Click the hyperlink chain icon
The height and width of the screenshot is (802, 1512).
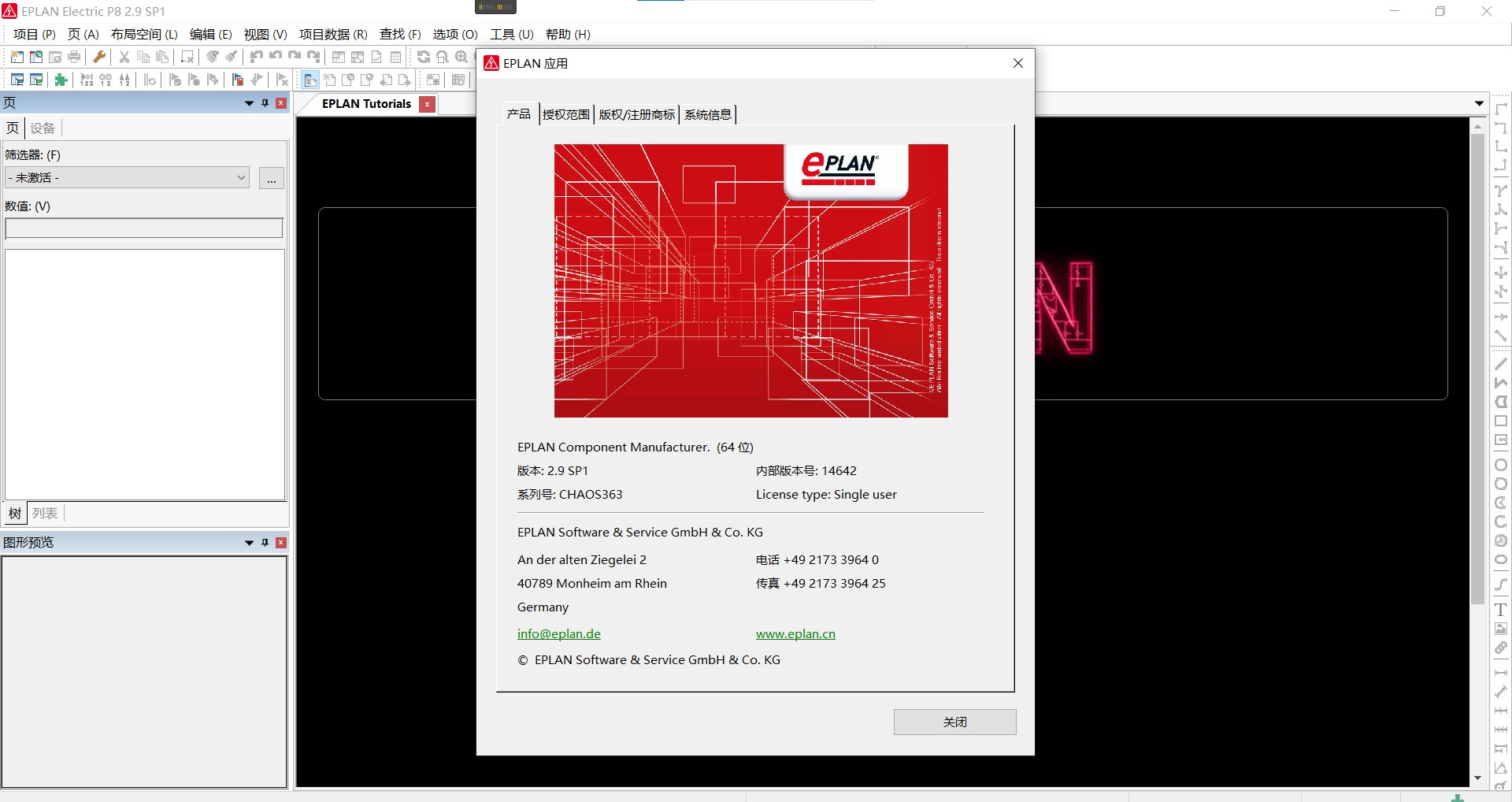click(x=1501, y=648)
